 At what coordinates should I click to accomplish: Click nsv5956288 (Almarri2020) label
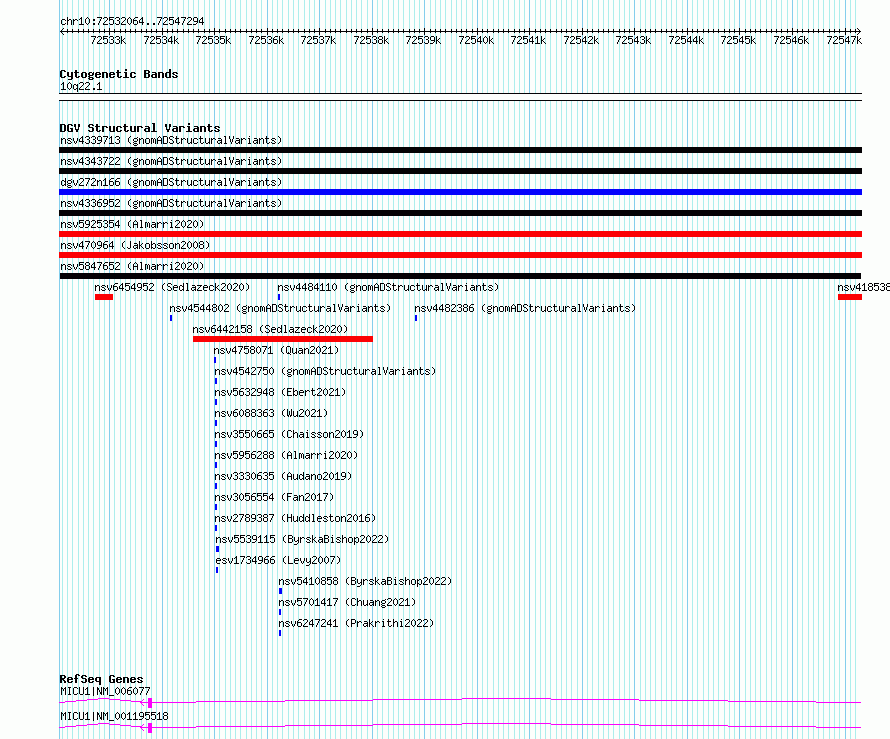click(286, 455)
